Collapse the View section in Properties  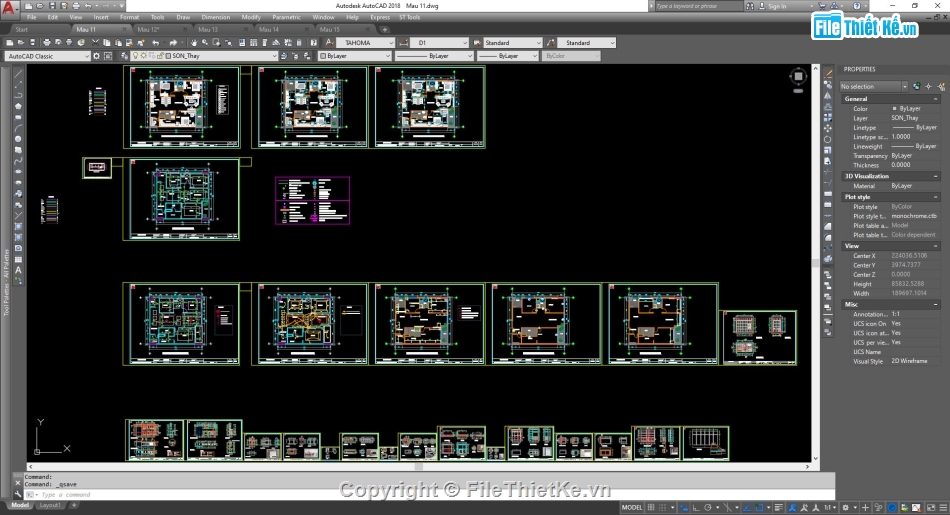tap(936, 246)
